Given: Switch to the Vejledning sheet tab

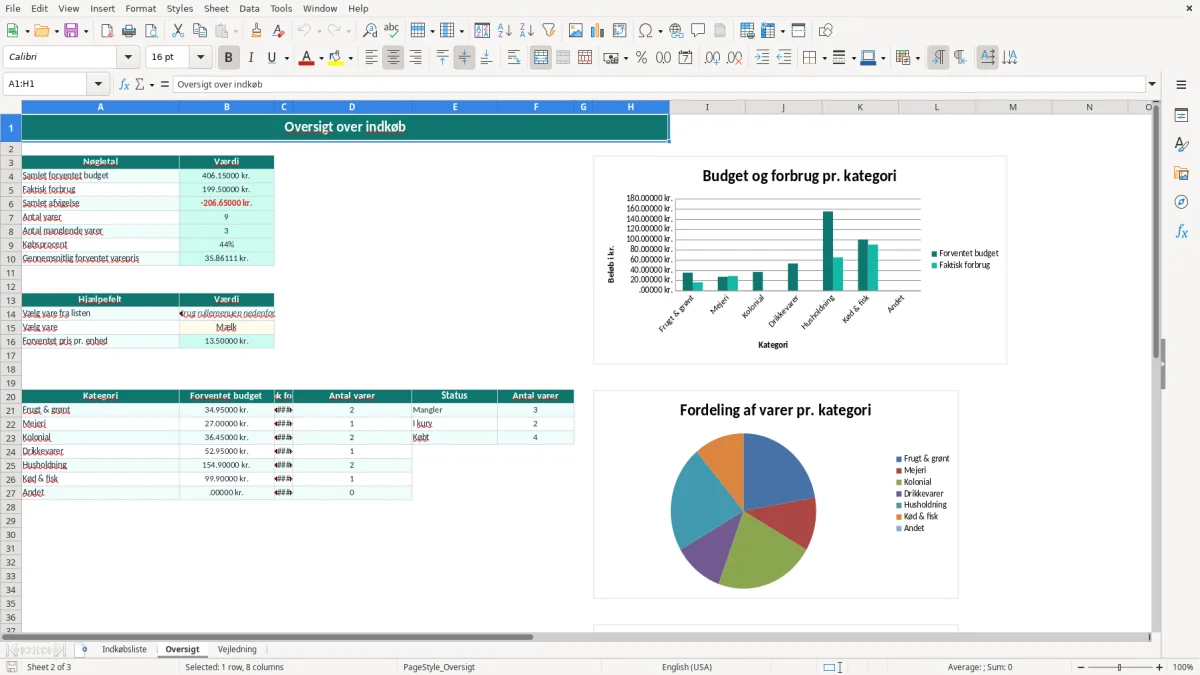Looking at the screenshot, I should (237, 649).
